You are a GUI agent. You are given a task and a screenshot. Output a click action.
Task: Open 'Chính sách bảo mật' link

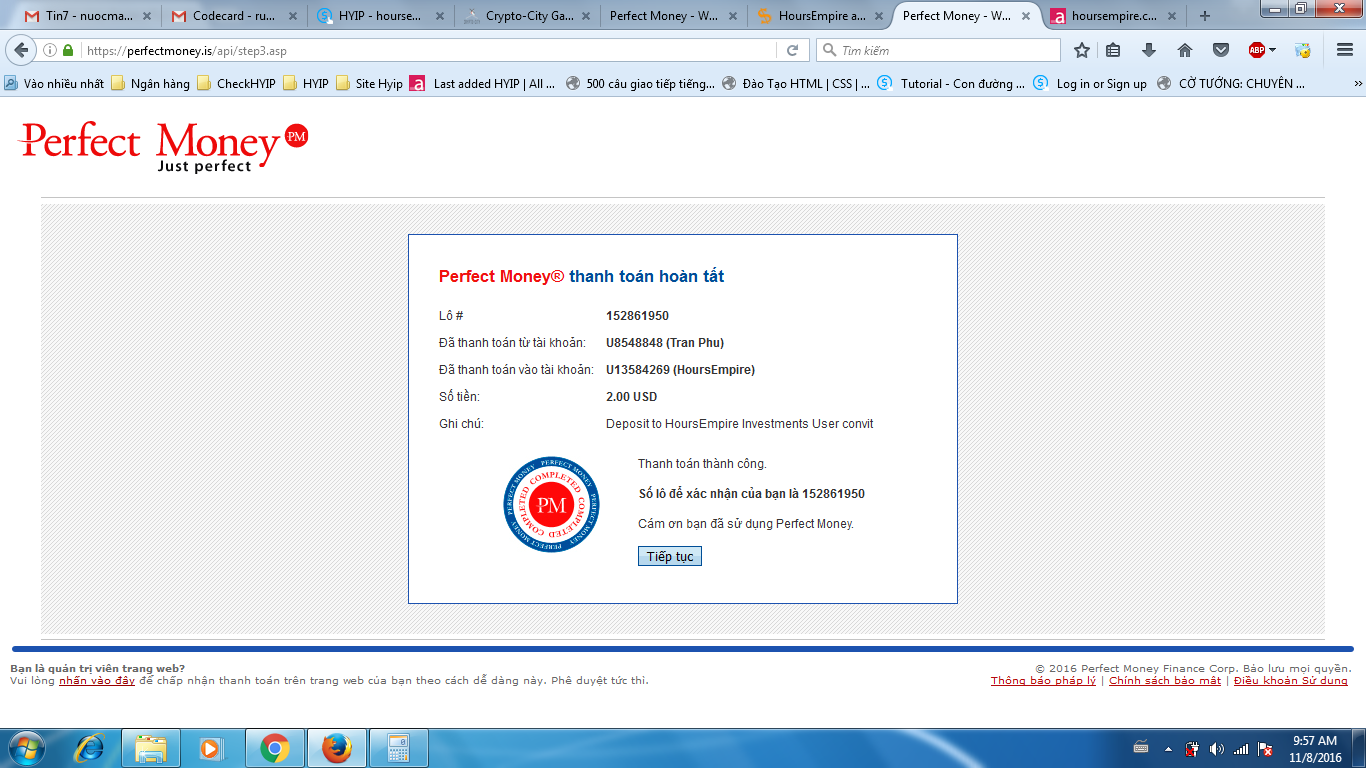coord(1165,681)
